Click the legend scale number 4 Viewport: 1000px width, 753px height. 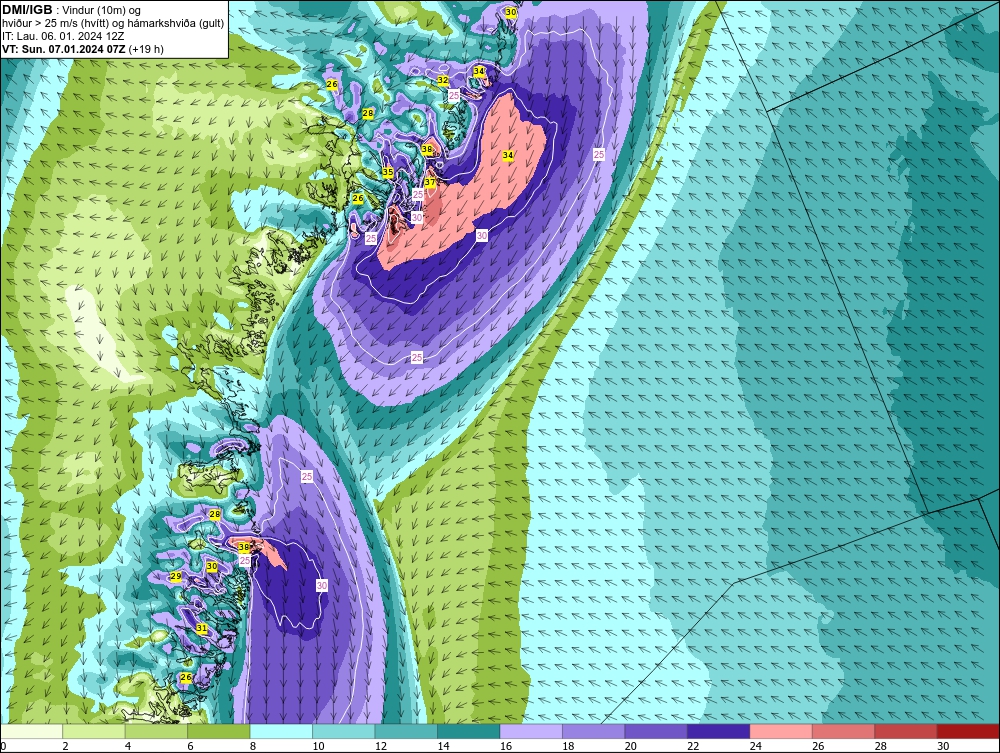128,746
